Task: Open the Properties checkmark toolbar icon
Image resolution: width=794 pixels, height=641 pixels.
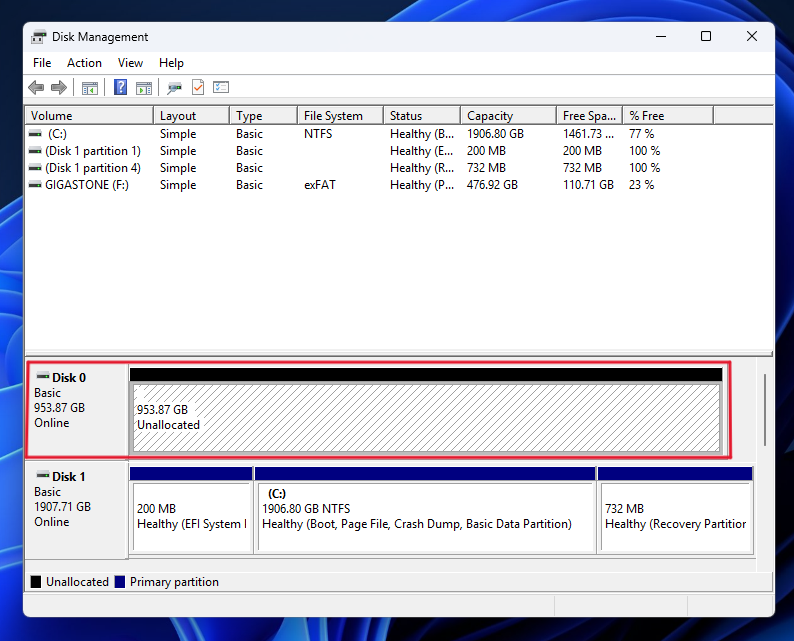Action: 198,87
